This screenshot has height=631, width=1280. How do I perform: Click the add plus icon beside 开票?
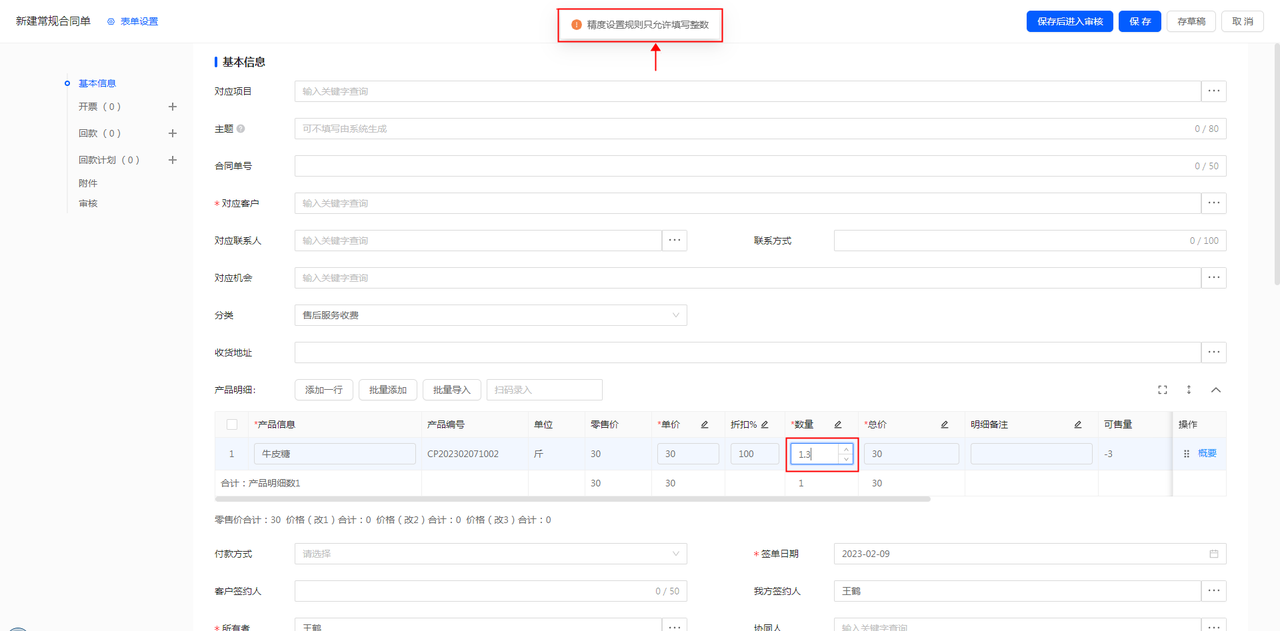pyautogui.click(x=172, y=107)
